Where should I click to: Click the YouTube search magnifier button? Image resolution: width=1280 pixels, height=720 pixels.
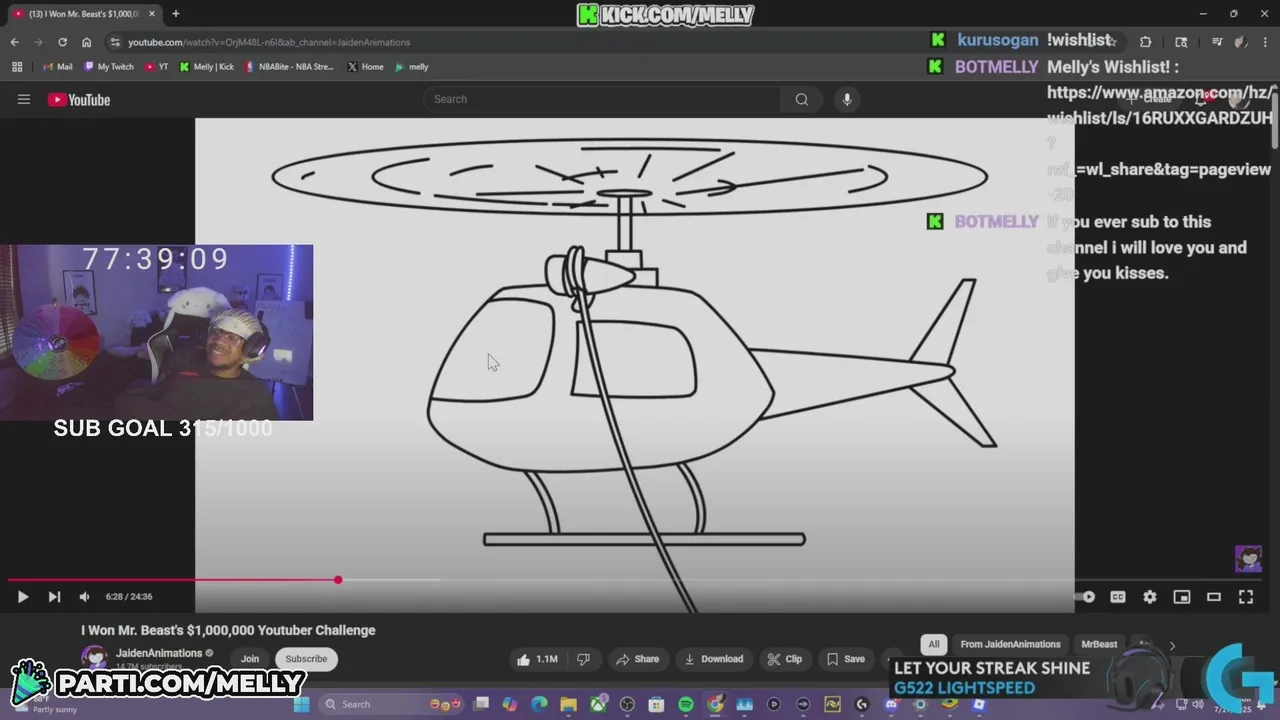(801, 99)
